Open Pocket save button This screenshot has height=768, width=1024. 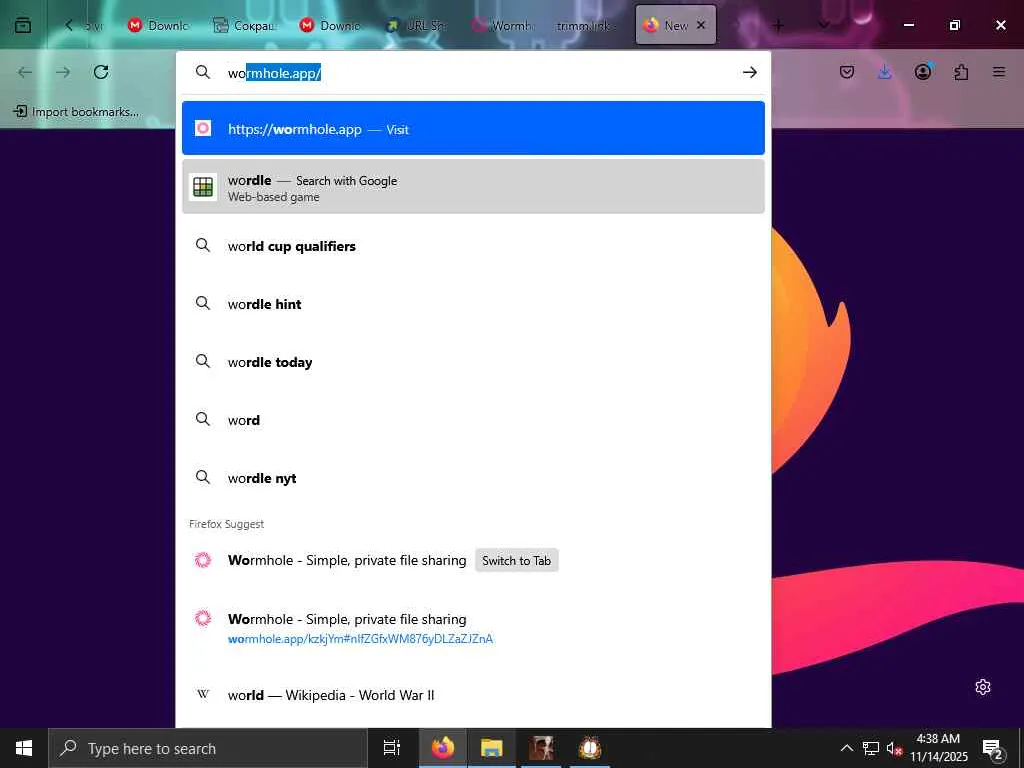pyautogui.click(x=846, y=72)
